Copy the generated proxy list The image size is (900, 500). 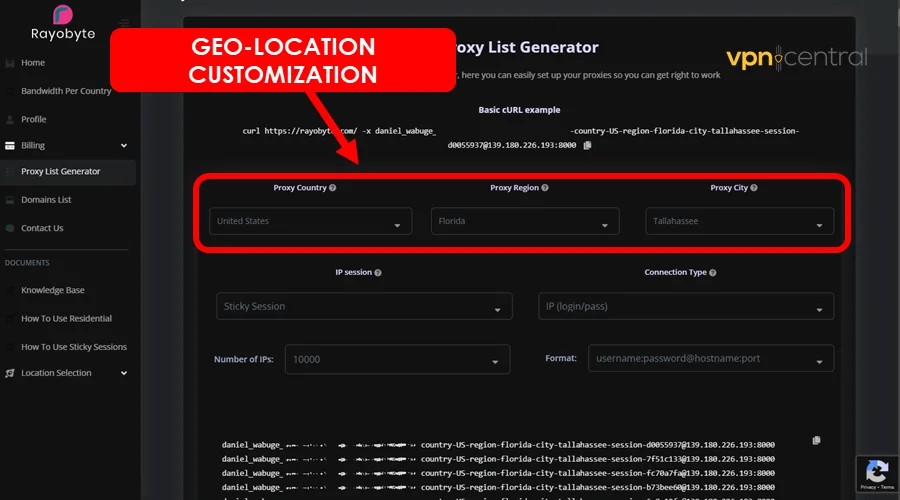[x=816, y=440]
